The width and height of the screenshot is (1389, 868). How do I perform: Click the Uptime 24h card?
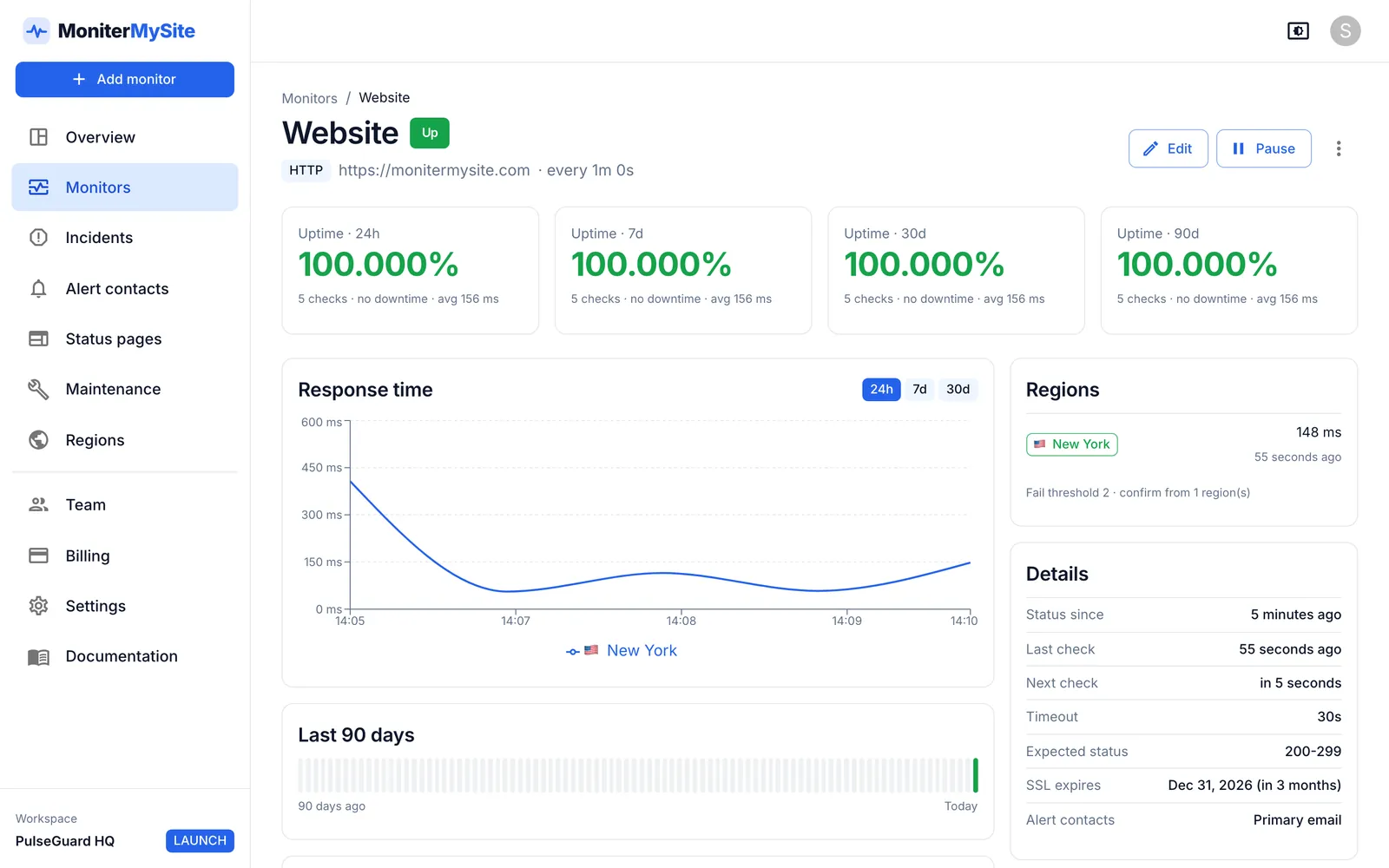[410, 270]
